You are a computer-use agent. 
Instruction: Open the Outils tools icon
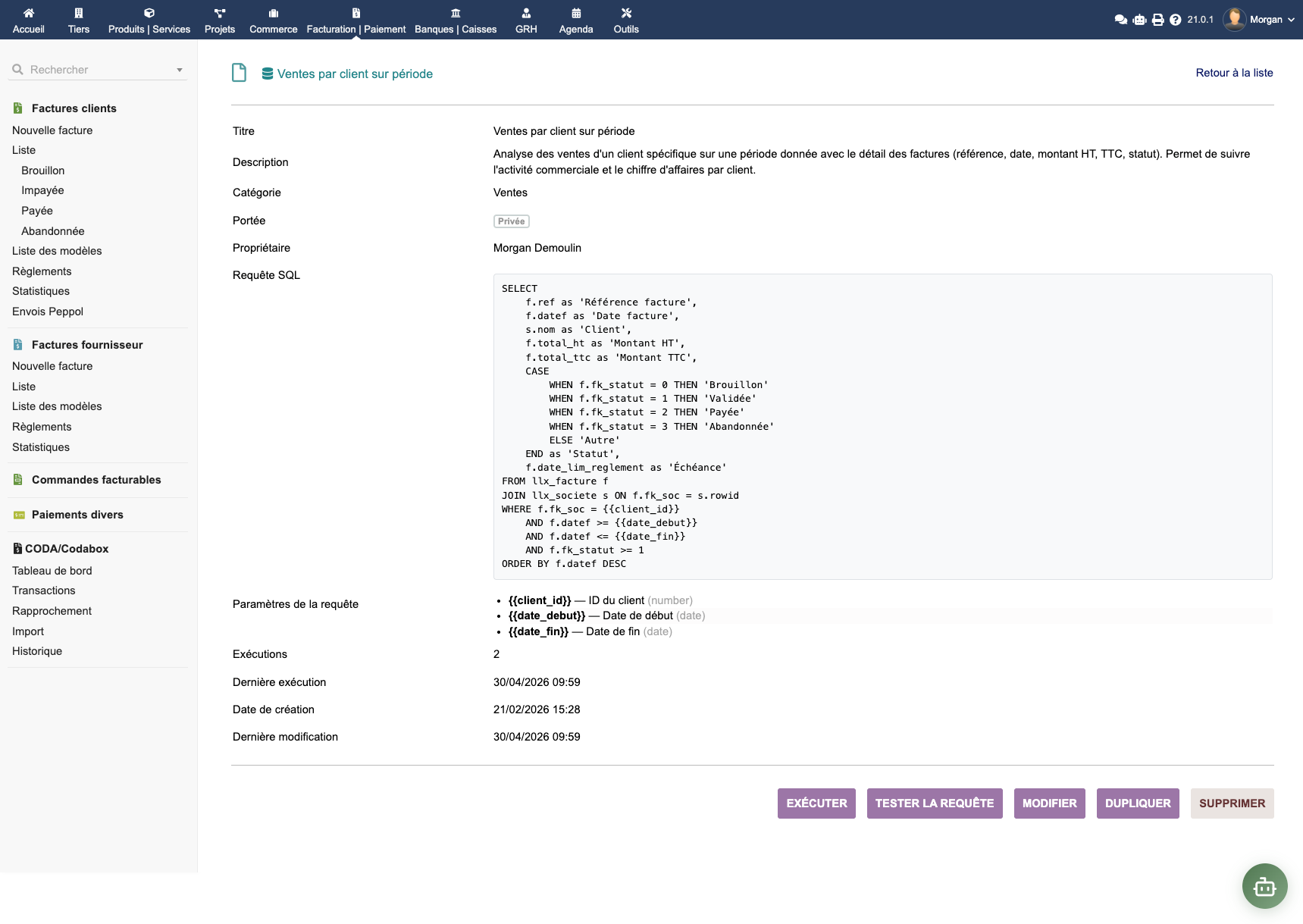point(626,13)
